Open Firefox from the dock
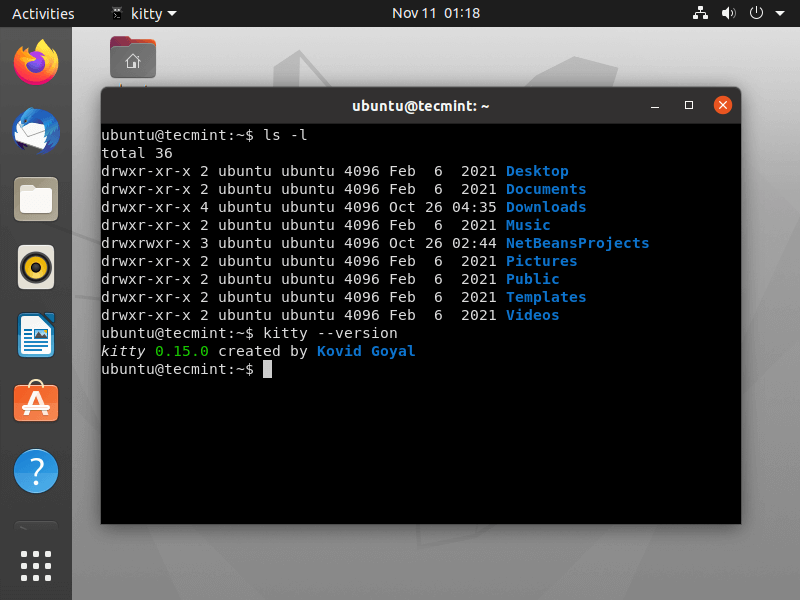Image resolution: width=800 pixels, height=600 pixels. pos(35,63)
